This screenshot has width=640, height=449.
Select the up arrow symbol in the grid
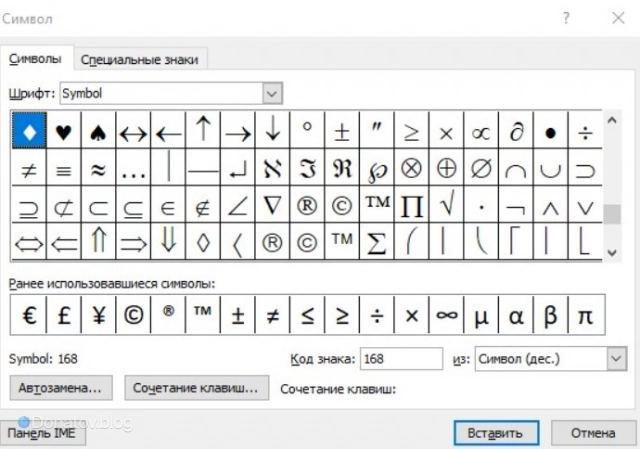(203, 131)
